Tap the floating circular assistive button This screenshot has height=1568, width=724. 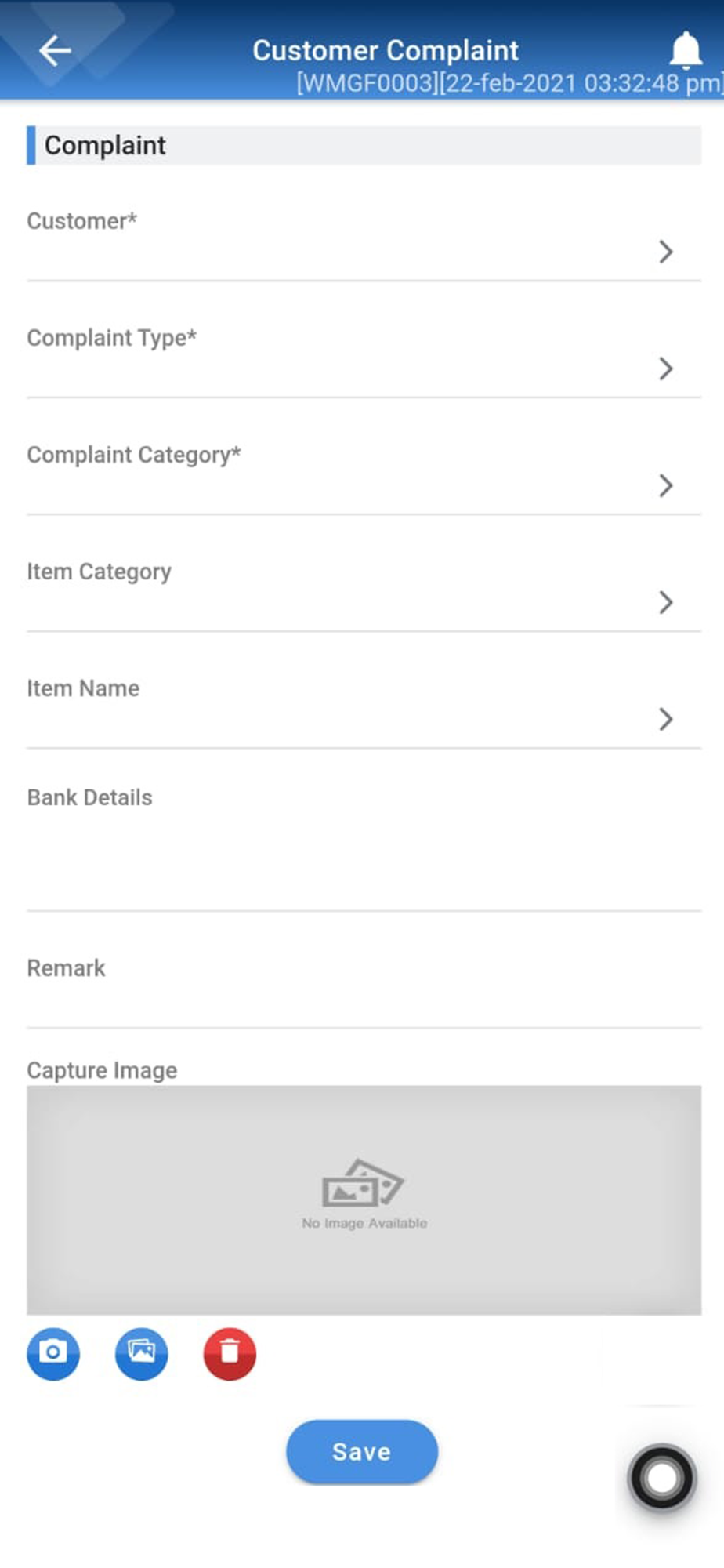click(x=663, y=1478)
